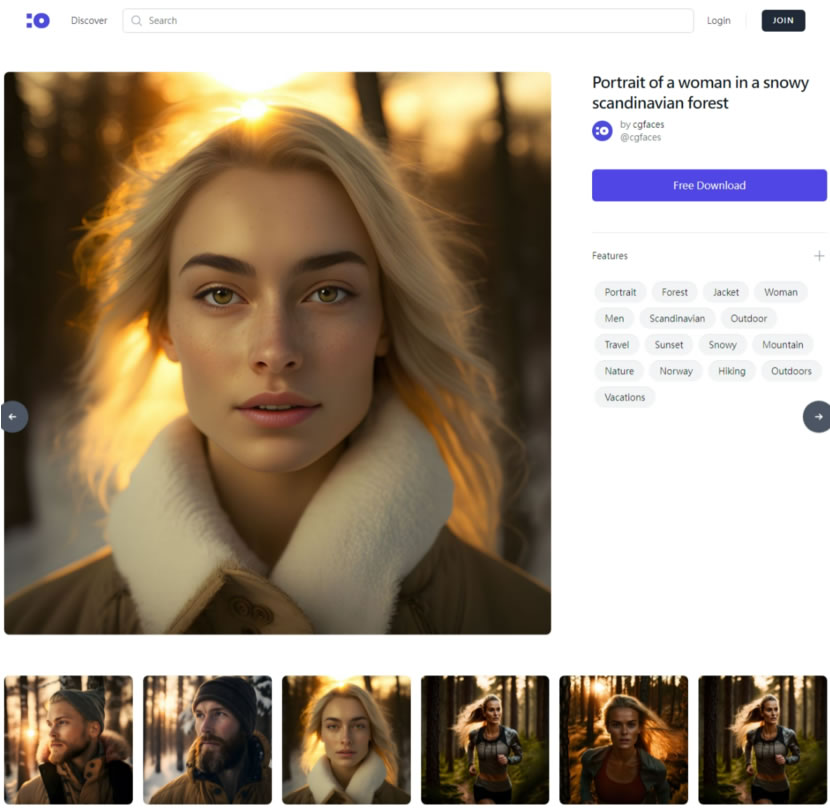Open thumbnail of bearded man in dark beanie
Screen dimensions: 830x812
click(208, 739)
